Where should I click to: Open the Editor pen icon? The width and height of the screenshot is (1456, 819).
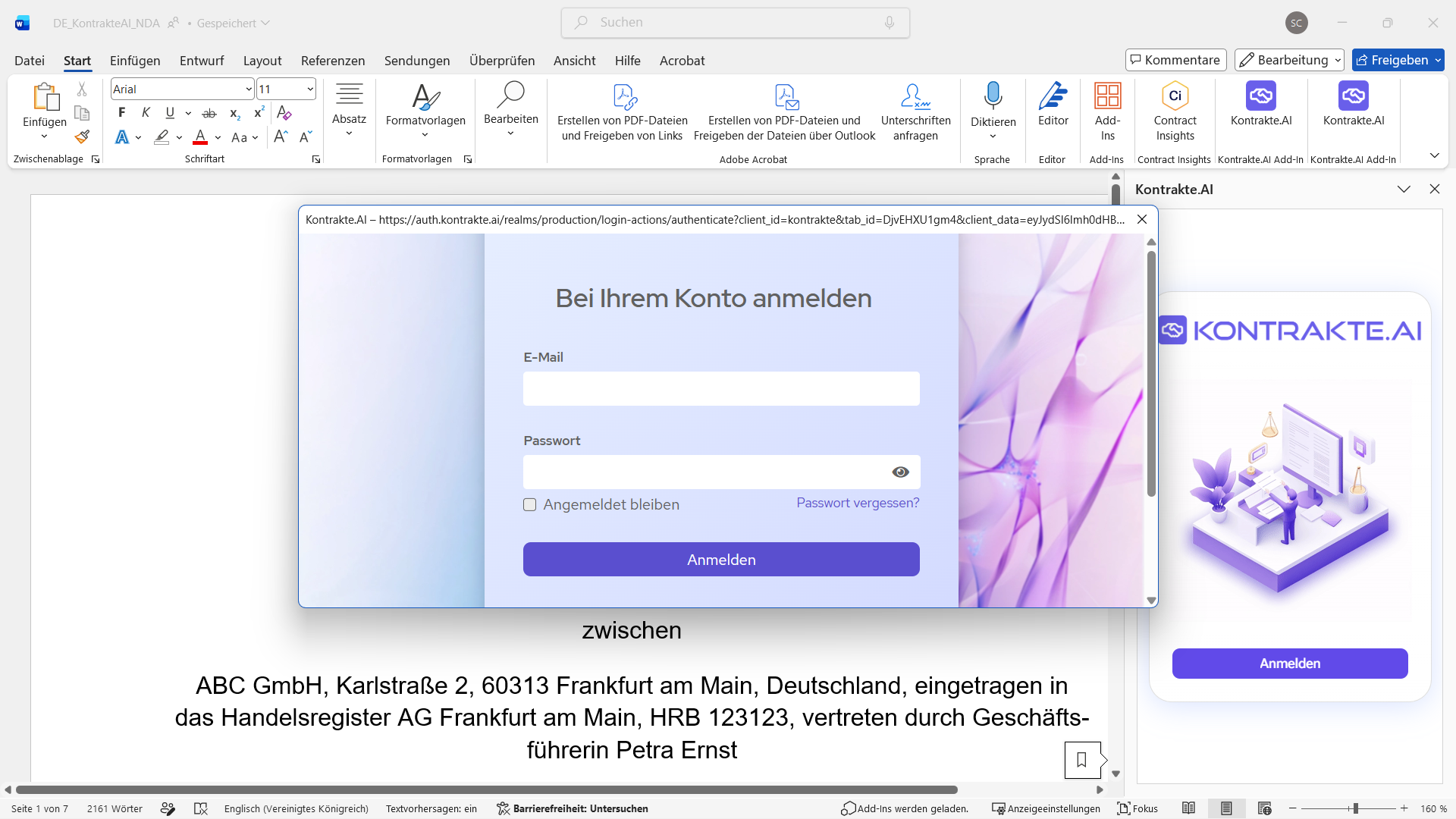(1053, 96)
